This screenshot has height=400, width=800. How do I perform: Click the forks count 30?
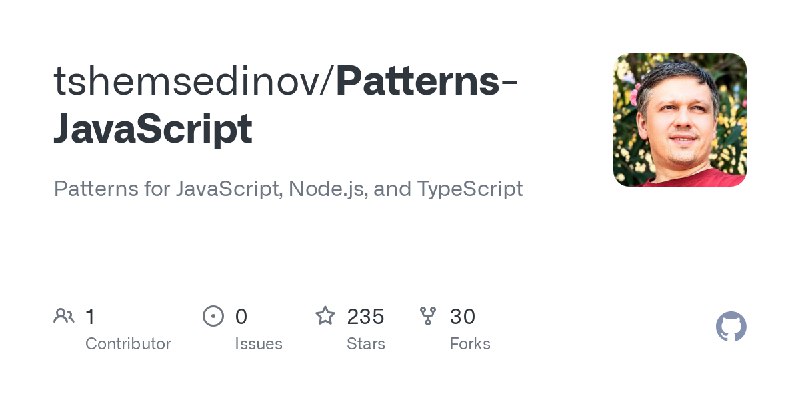pyautogui.click(x=463, y=317)
